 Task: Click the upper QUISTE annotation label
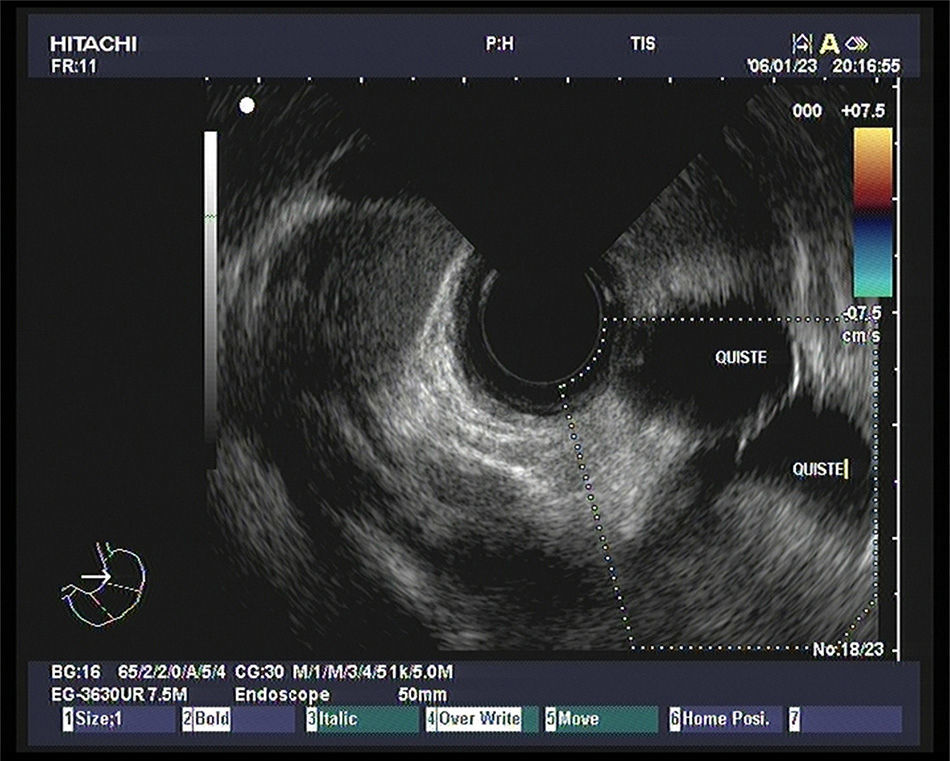741,357
